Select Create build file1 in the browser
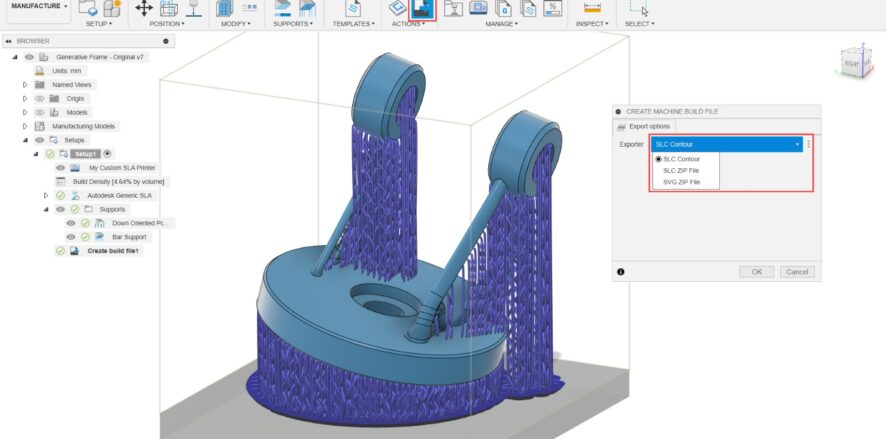The image size is (886, 439). tap(112, 251)
